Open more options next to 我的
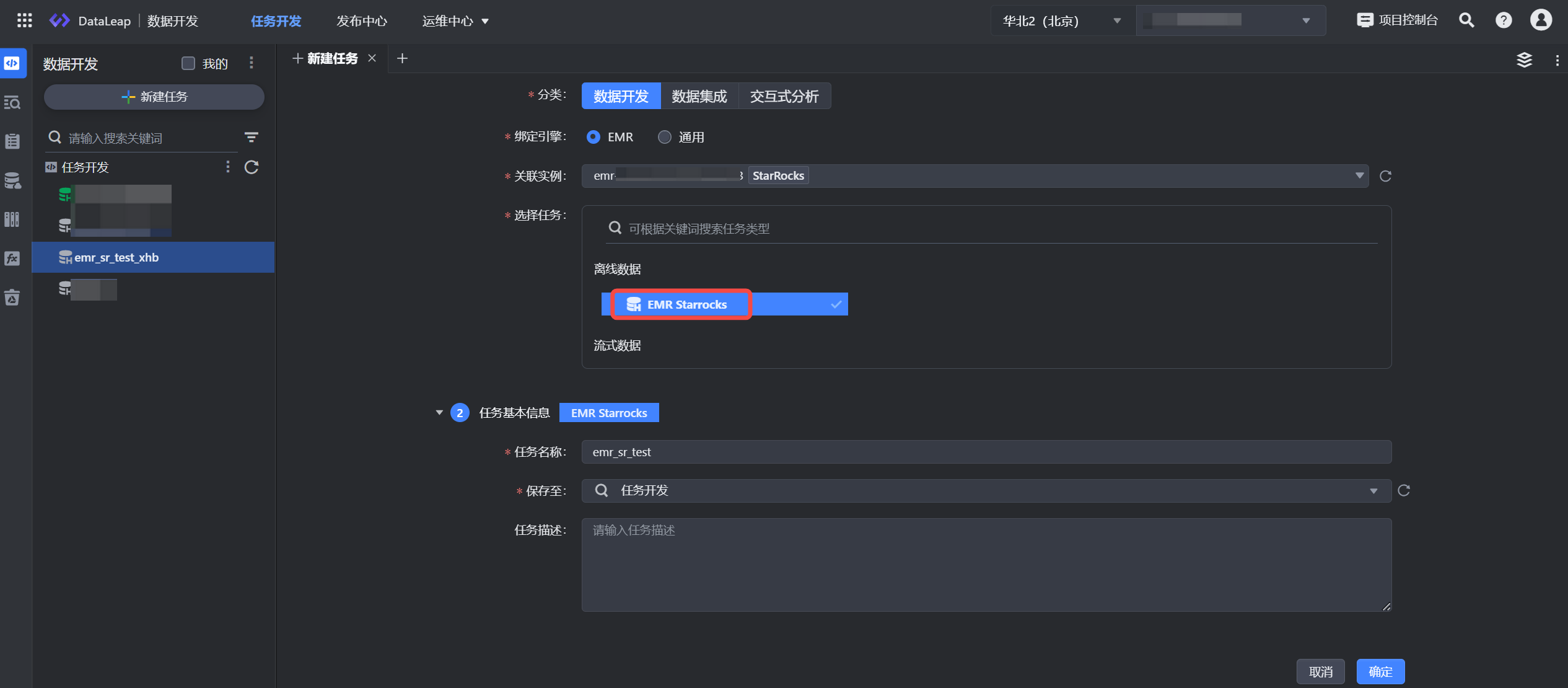 pos(251,63)
